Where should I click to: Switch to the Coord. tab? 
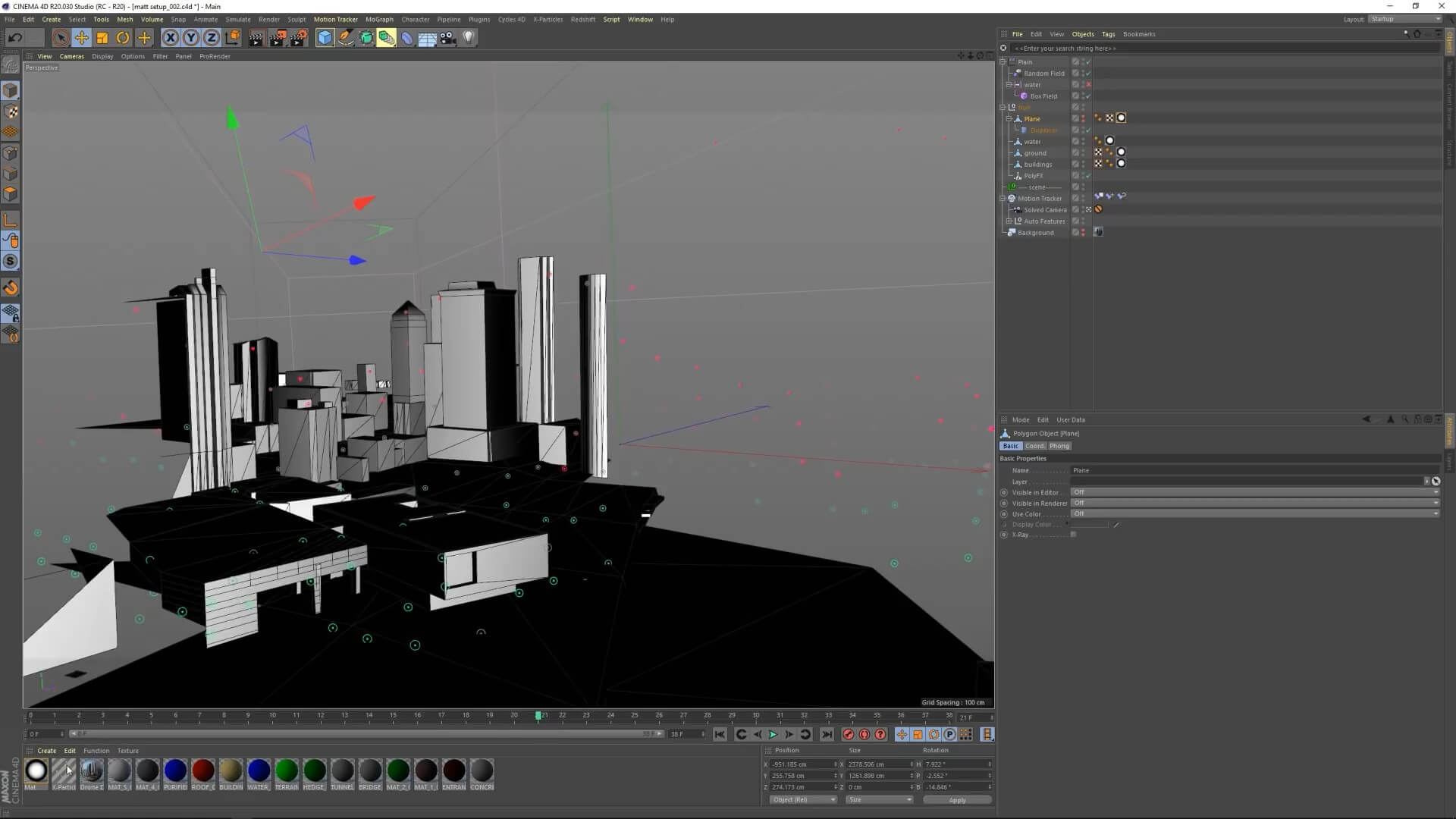coord(1034,446)
